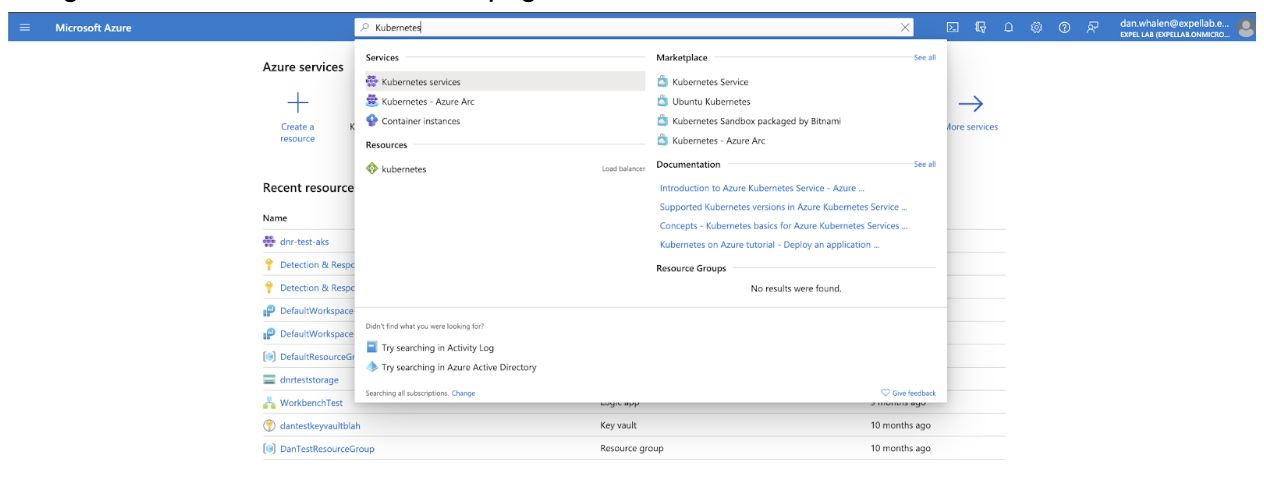The width and height of the screenshot is (1264, 486).
Task: Click Try searching in Azure Active Directory
Action: click(459, 367)
